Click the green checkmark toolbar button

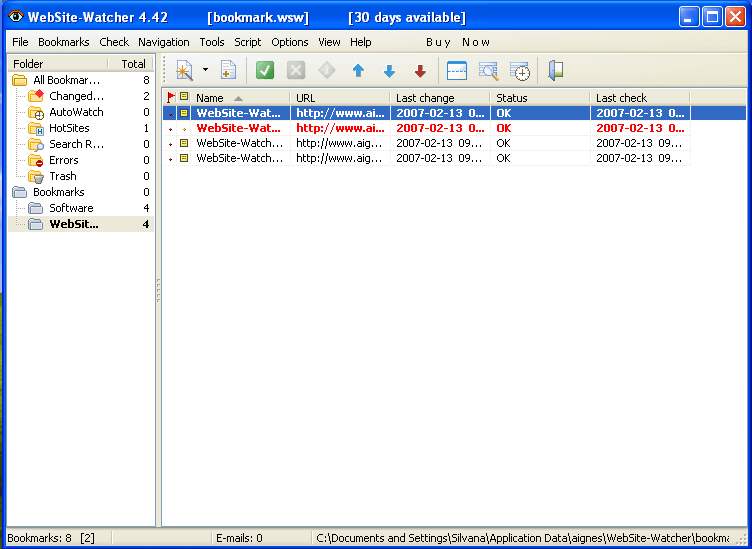click(265, 70)
